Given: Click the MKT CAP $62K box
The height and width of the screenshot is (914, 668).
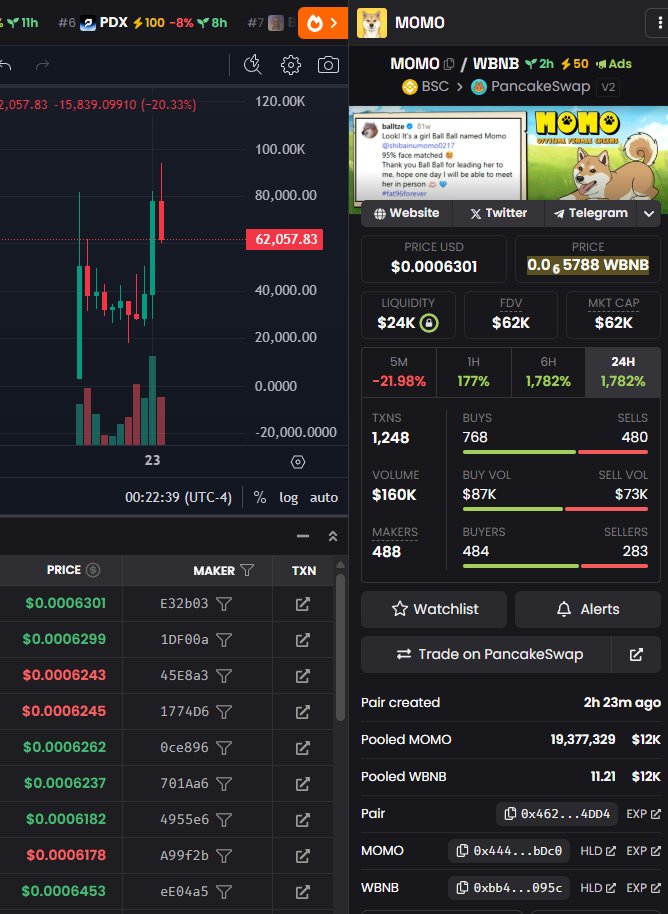Looking at the screenshot, I should pyautogui.click(x=613, y=315).
